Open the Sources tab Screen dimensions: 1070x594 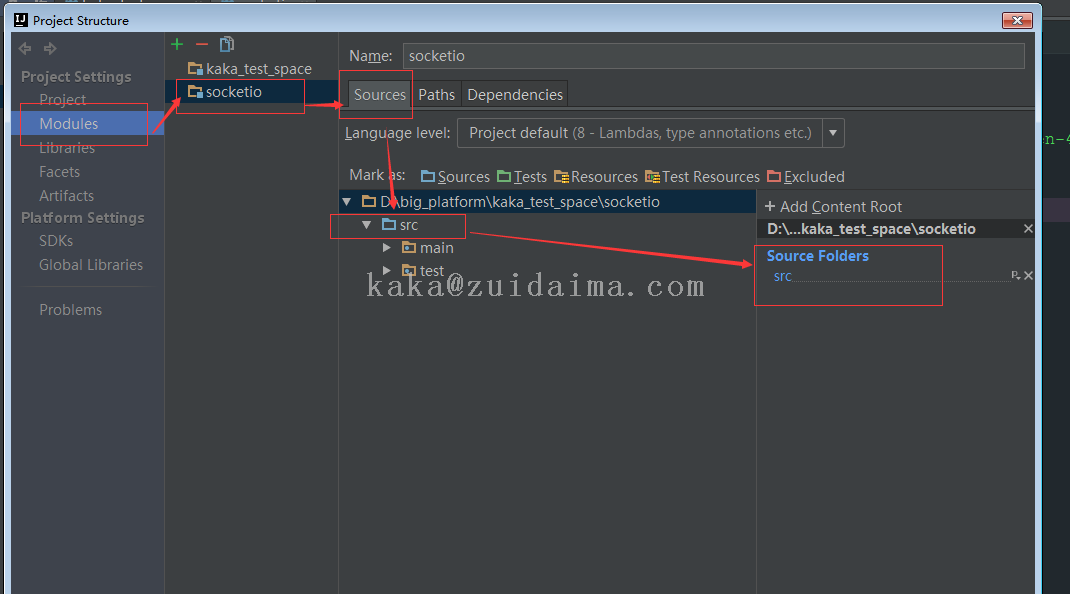(379, 94)
